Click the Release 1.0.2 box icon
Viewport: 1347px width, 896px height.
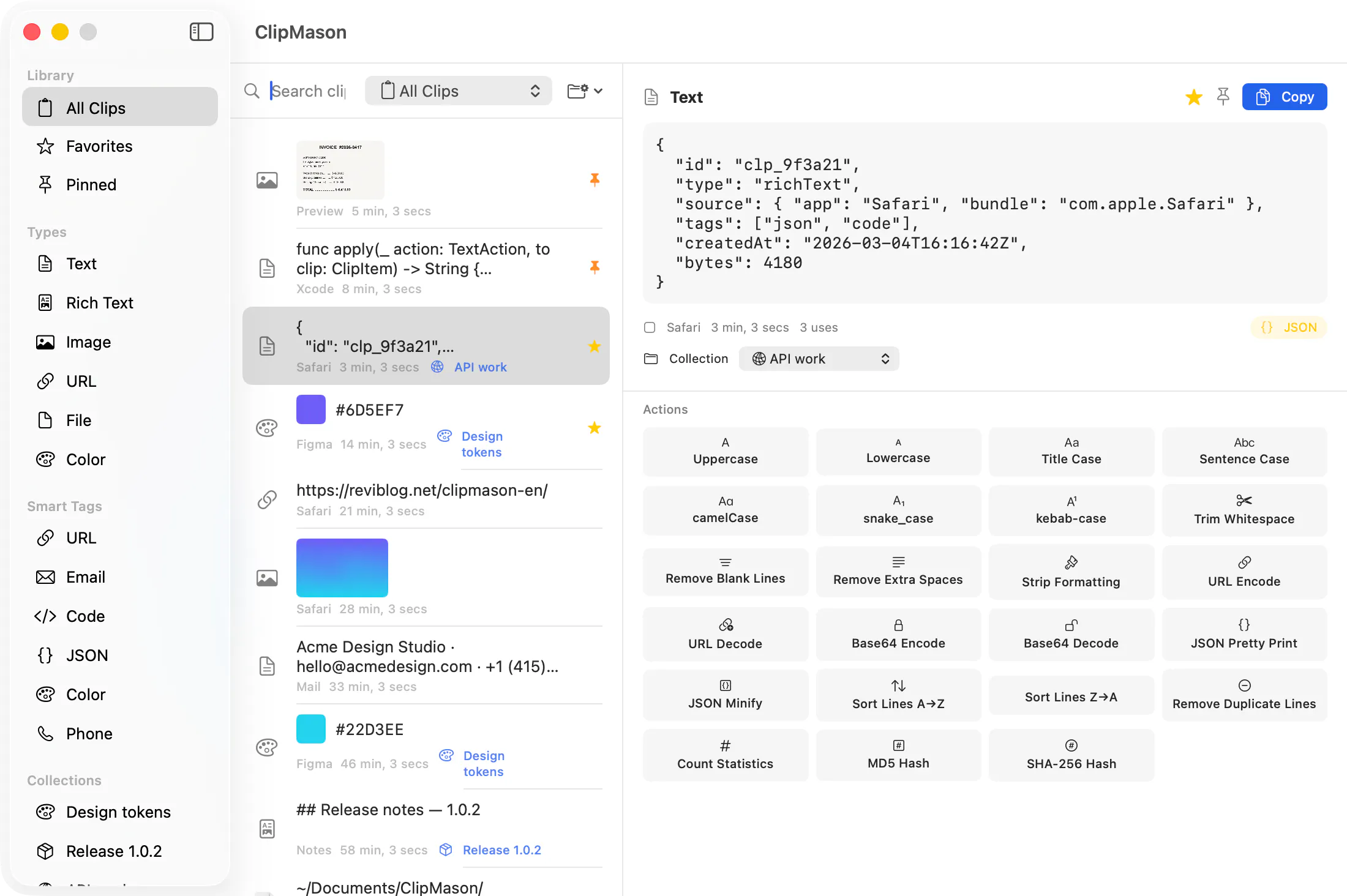click(x=45, y=851)
